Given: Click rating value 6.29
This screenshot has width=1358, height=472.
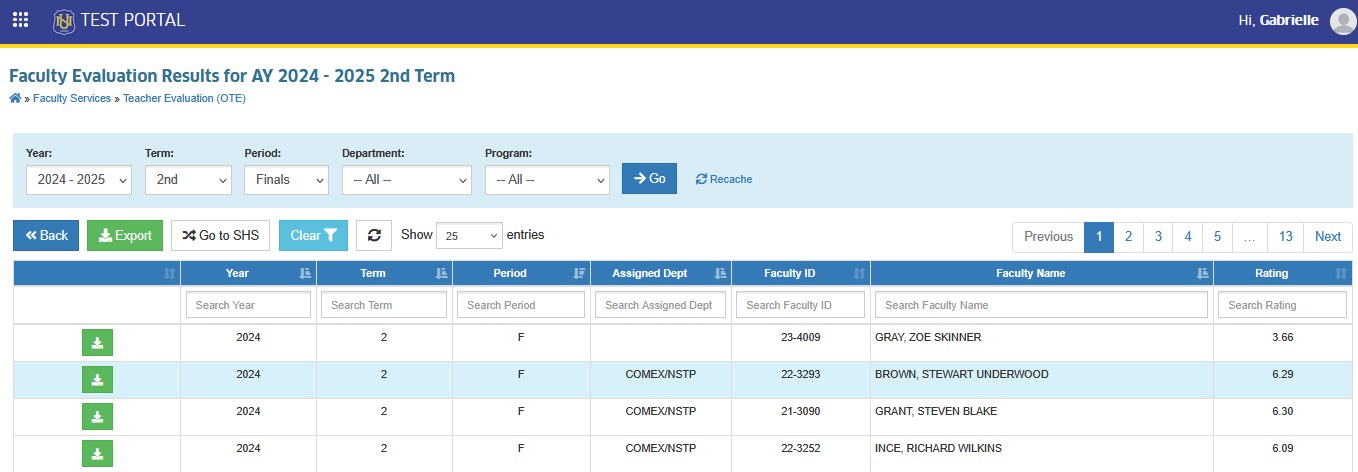Looking at the screenshot, I should tap(1283, 374).
